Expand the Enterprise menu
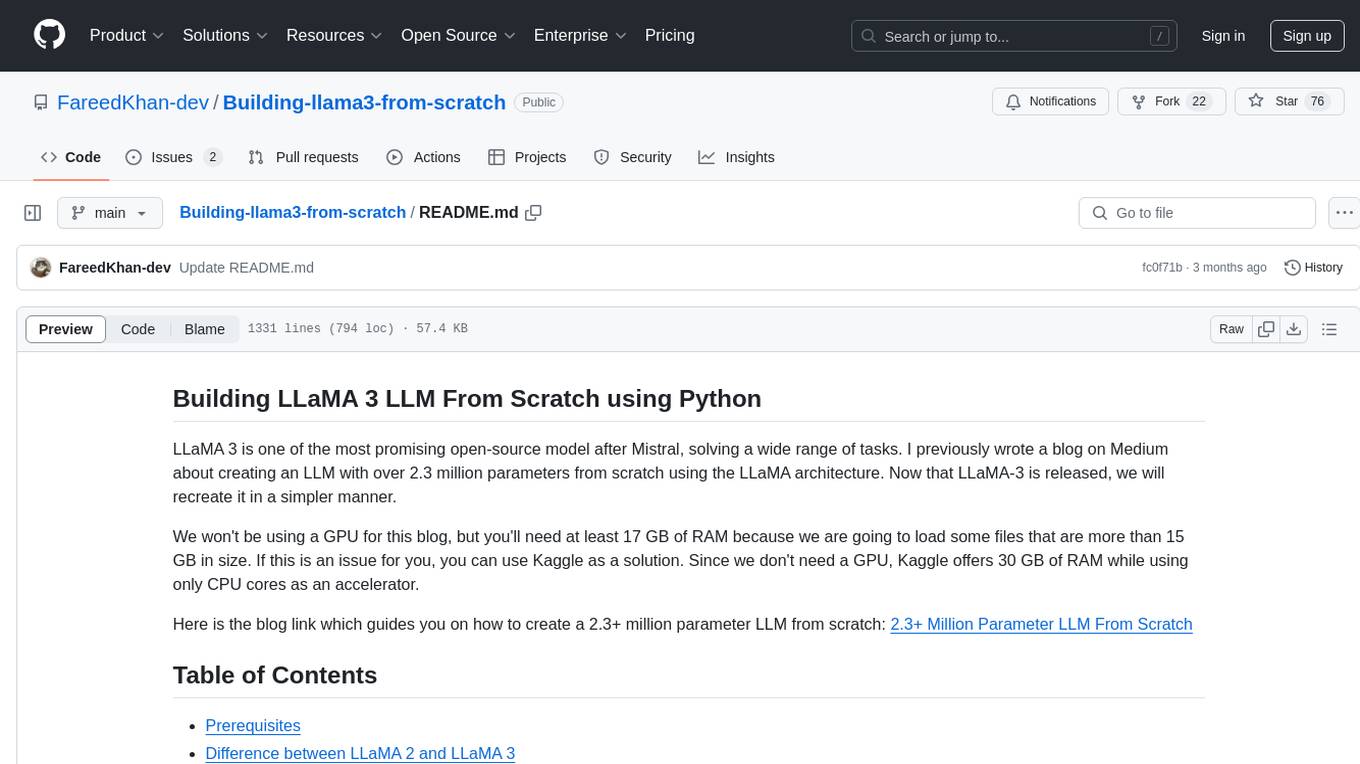 [580, 35]
